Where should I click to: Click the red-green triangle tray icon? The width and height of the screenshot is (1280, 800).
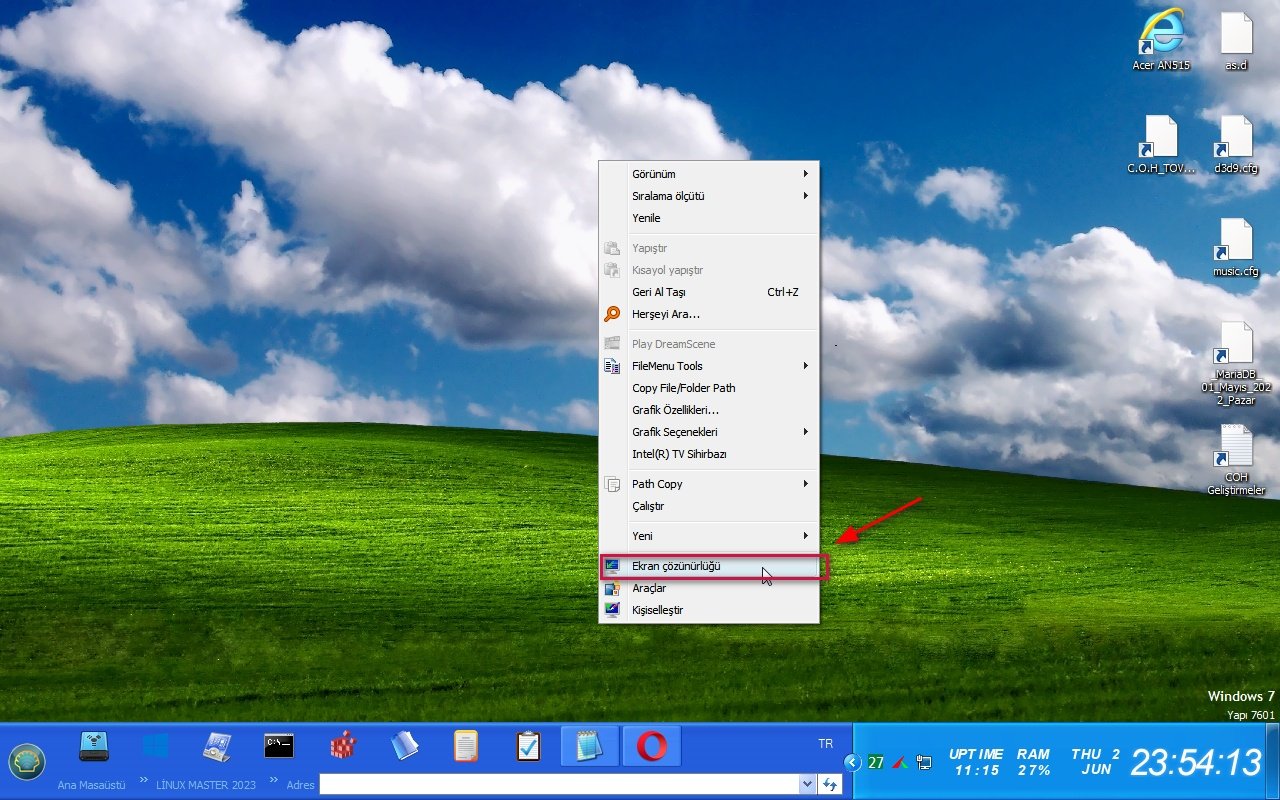pyautogui.click(x=900, y=762)
